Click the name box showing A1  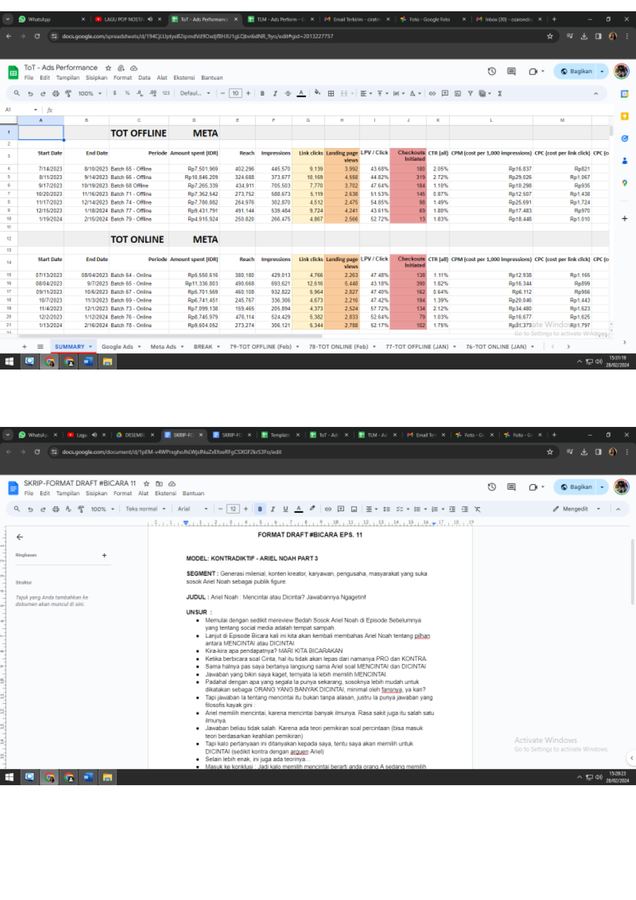pyautogui.click(x=21, y=109)
